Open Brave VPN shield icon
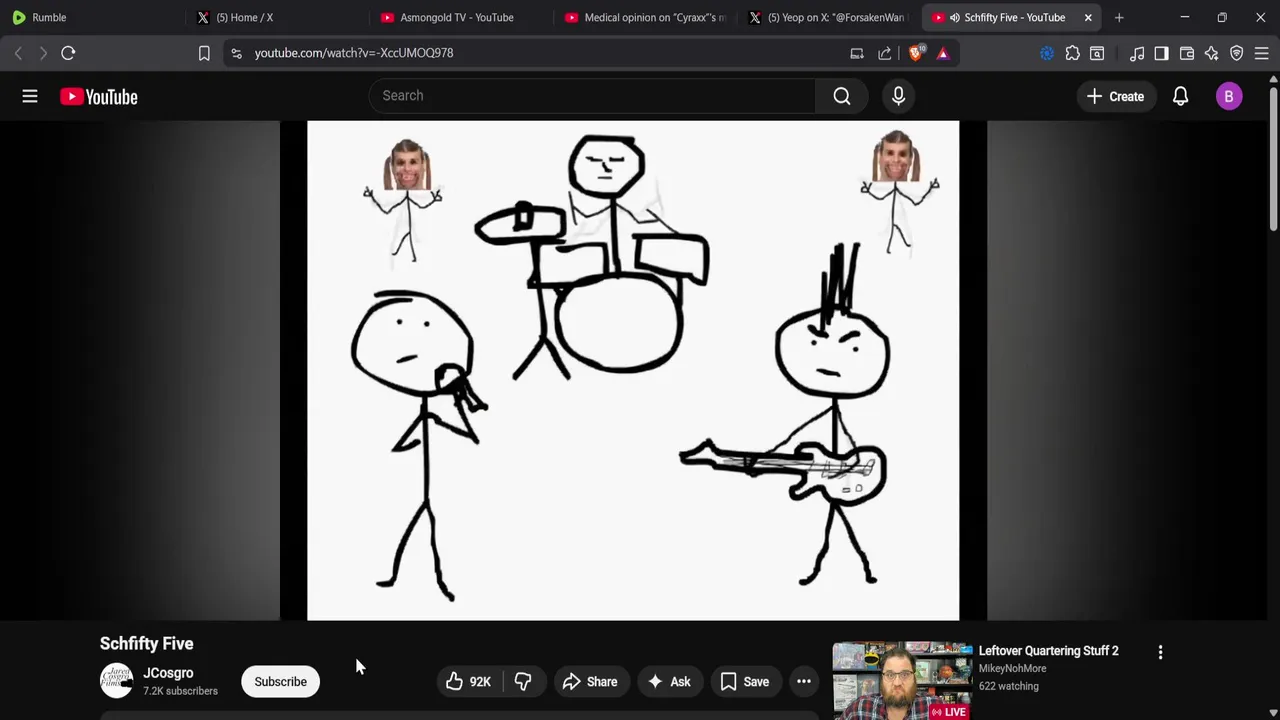Screen dimensions: 1280x720 click(x=1237, y=53)
